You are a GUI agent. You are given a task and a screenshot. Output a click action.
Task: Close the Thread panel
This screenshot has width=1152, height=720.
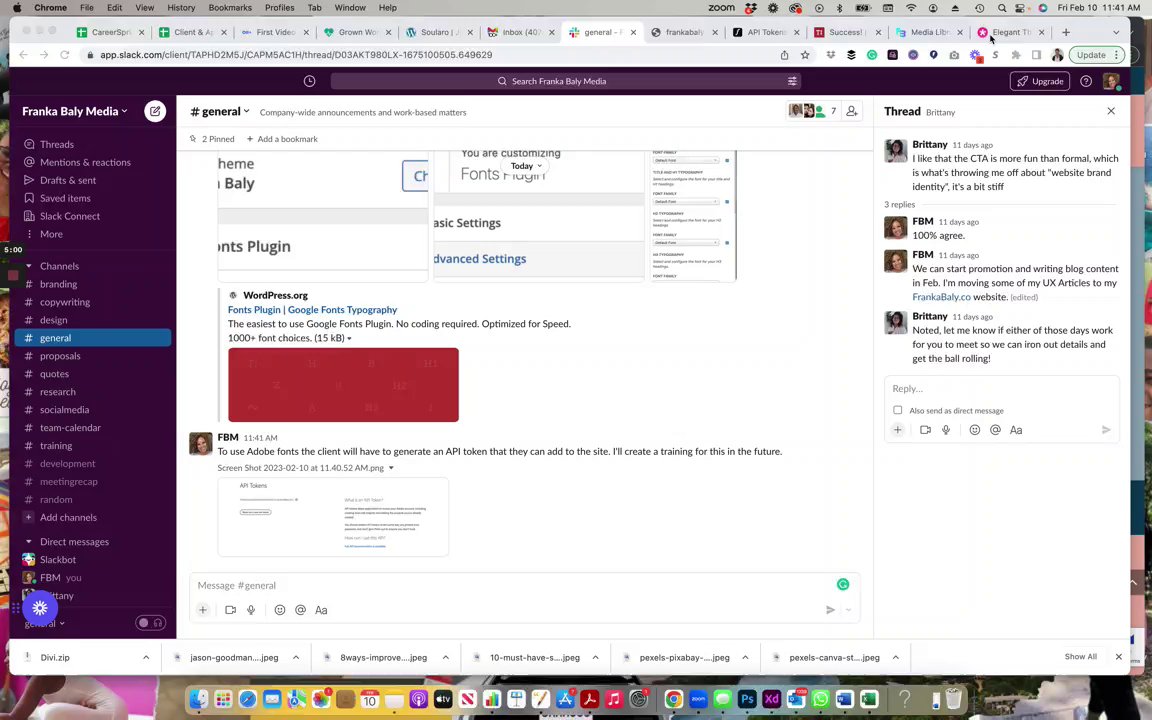click(1111, 111)
